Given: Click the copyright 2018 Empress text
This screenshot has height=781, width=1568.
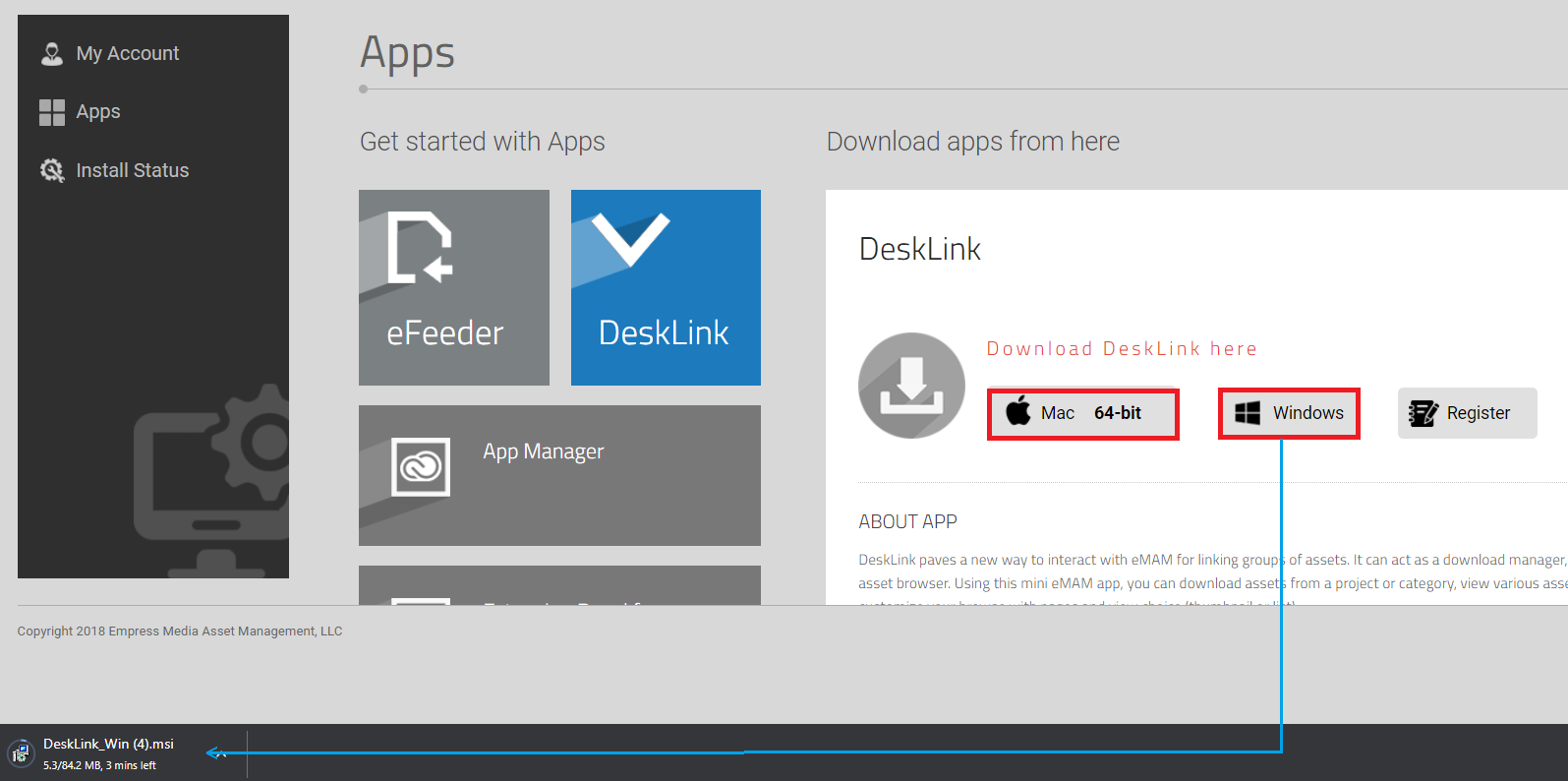Looking at the screenshot, I should tap(180, 631).
